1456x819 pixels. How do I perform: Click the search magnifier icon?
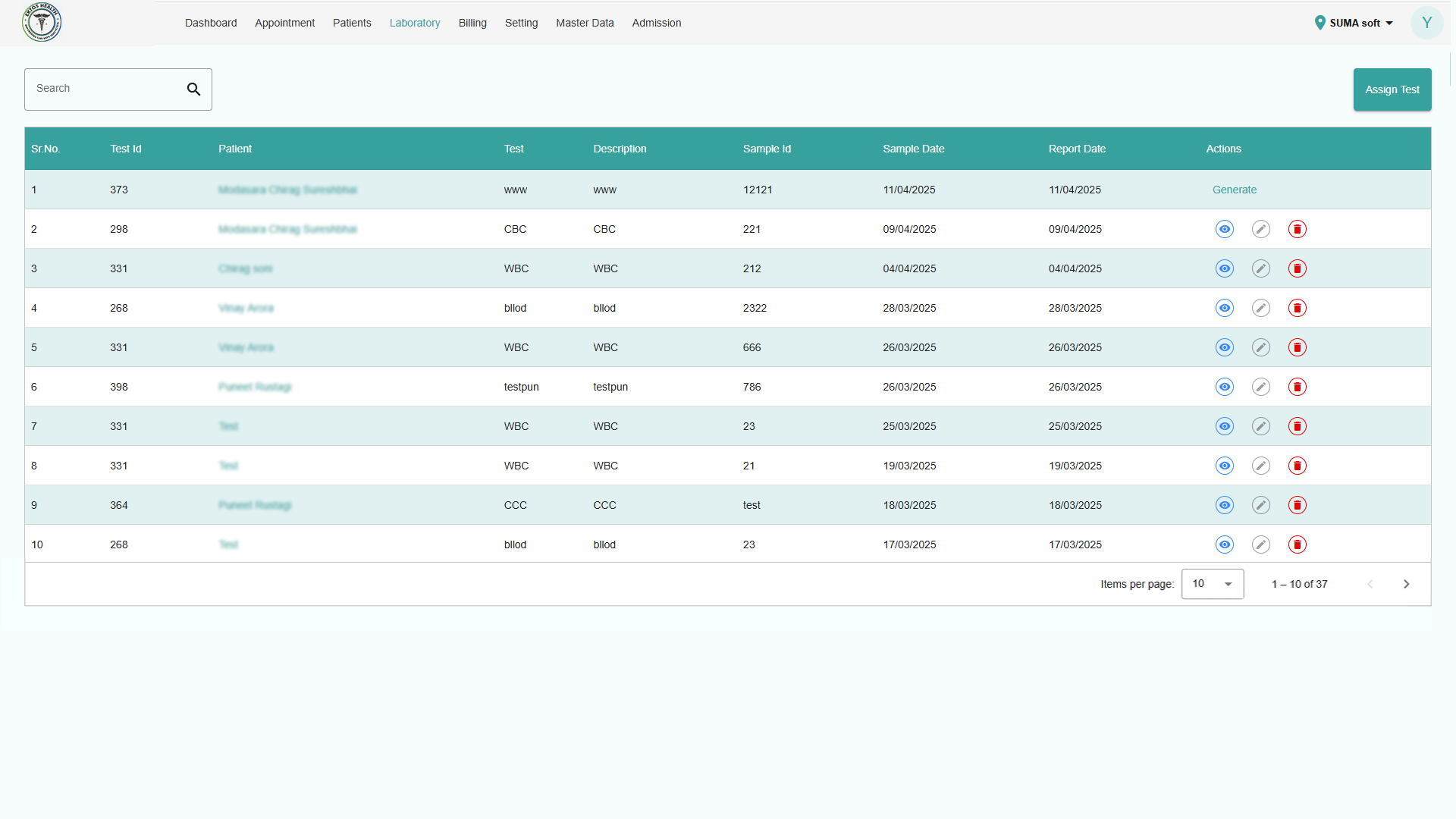coord(193,89)
